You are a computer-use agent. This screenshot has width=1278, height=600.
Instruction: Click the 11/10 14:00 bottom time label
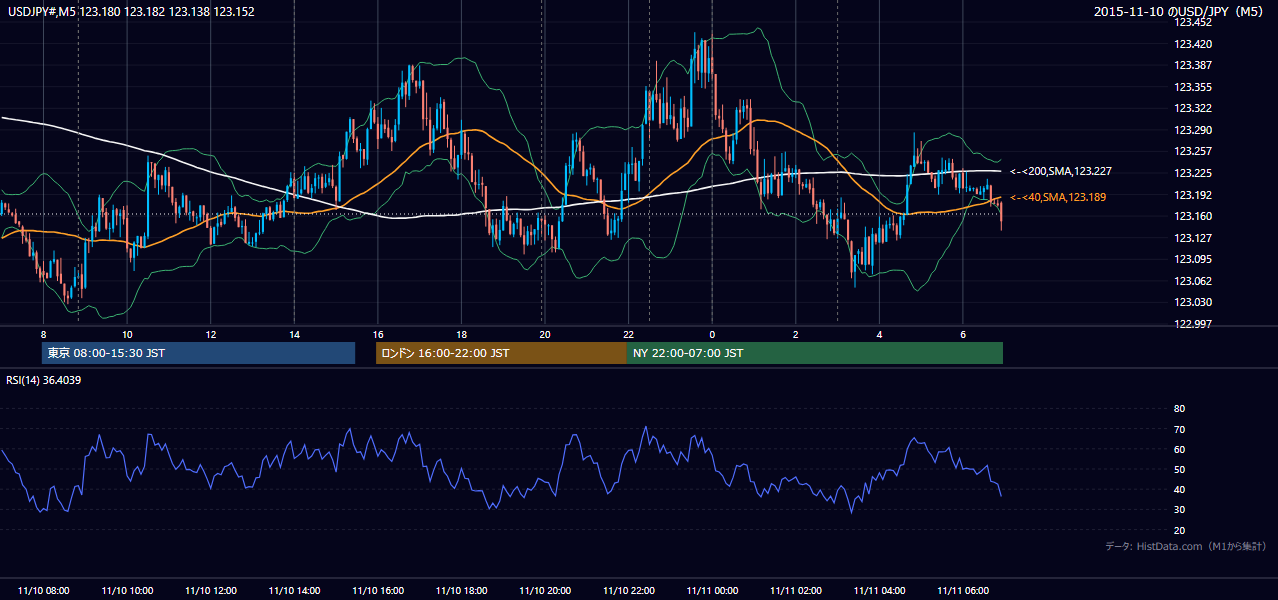click(x=294, y=591)
